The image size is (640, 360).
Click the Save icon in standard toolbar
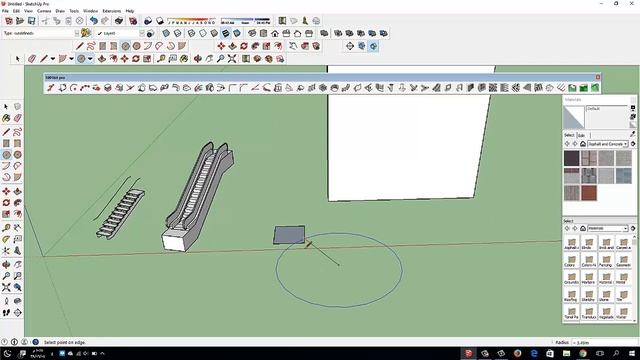31,21
